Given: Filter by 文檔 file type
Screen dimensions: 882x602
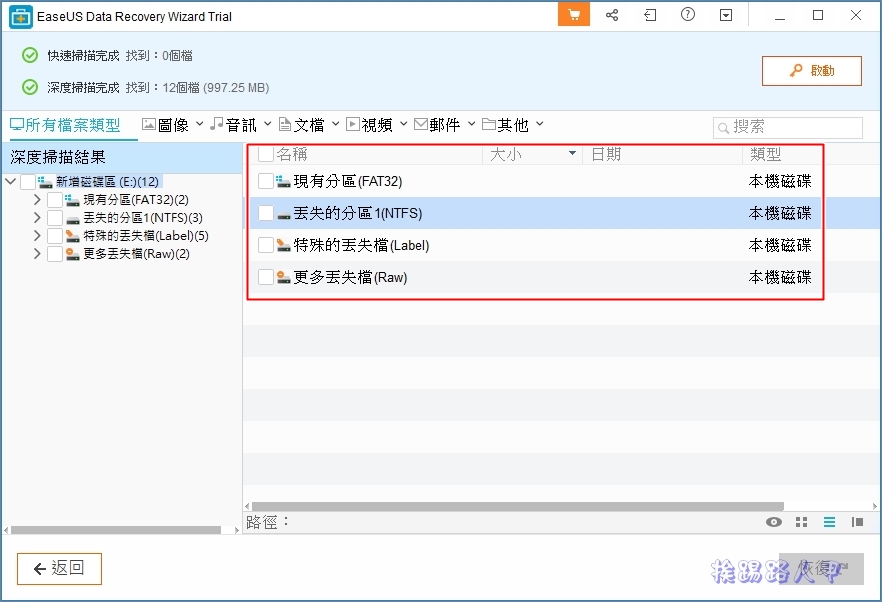Looking at the screenshot, I should coord(302,125).
